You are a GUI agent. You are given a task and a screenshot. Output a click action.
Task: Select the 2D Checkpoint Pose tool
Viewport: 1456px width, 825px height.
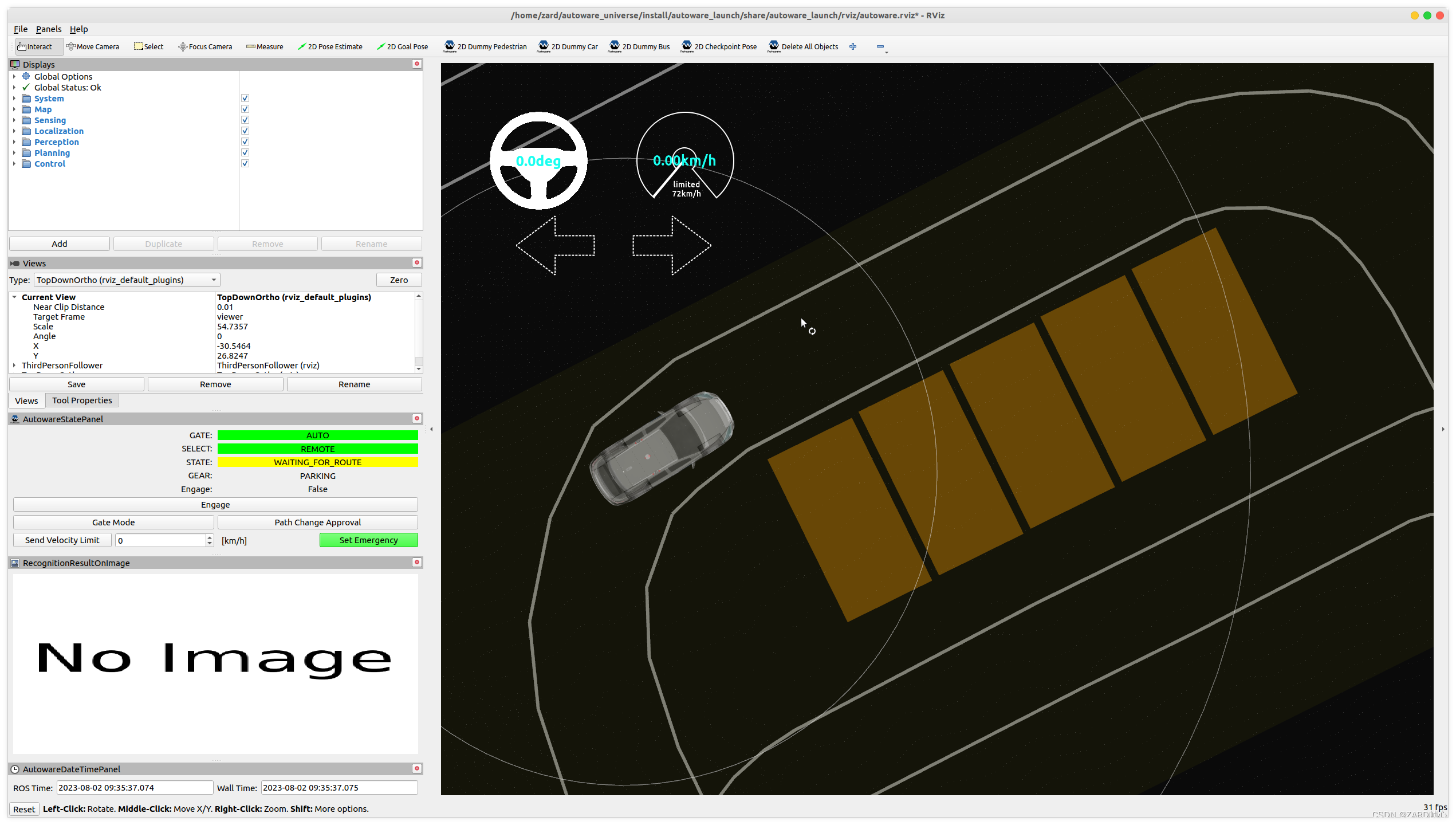coord(719,46)
